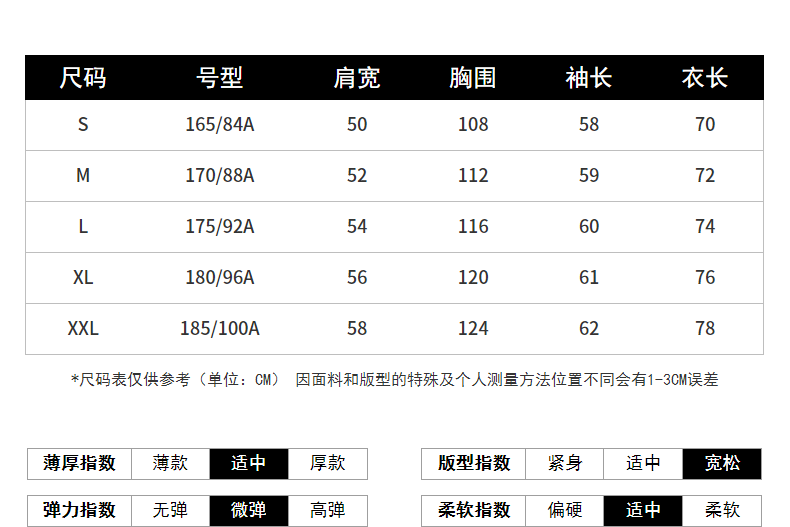
Task: Click garment length value 78
Action: pos(705,328)
